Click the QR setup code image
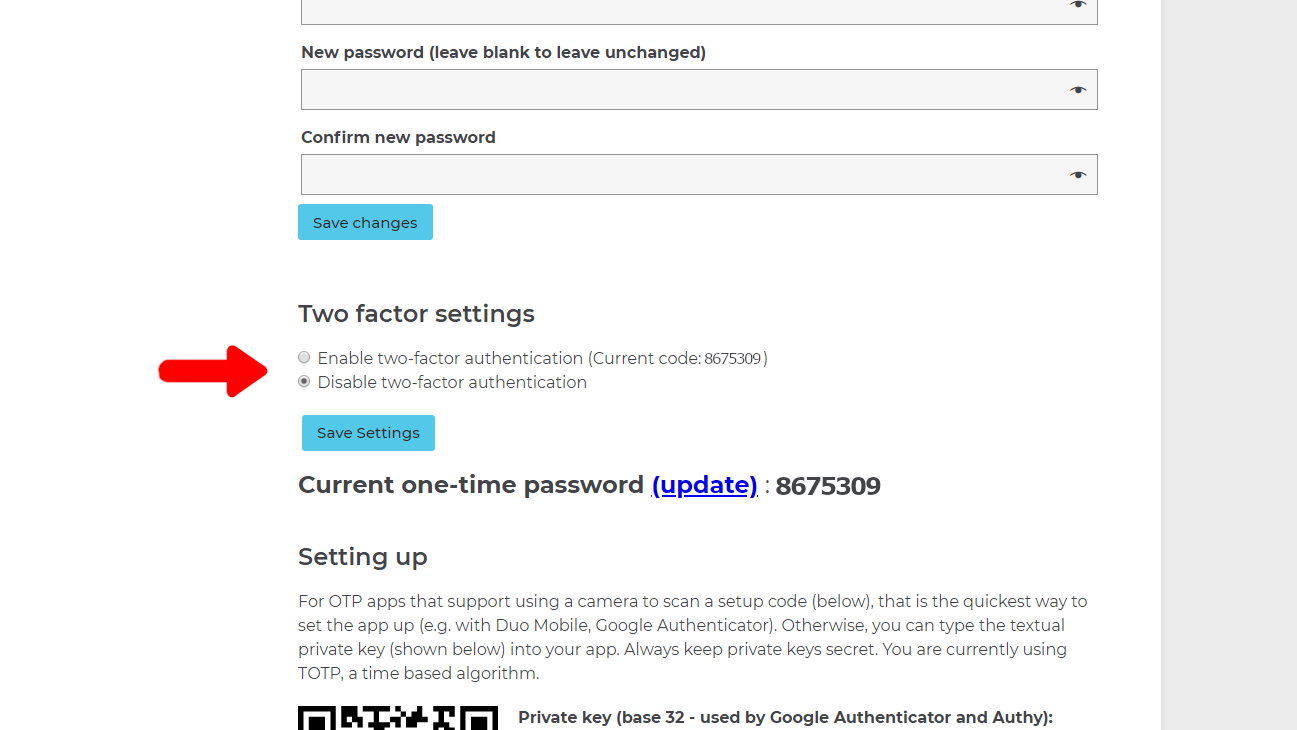This screenshot has width=1297, height=730. 397,717
